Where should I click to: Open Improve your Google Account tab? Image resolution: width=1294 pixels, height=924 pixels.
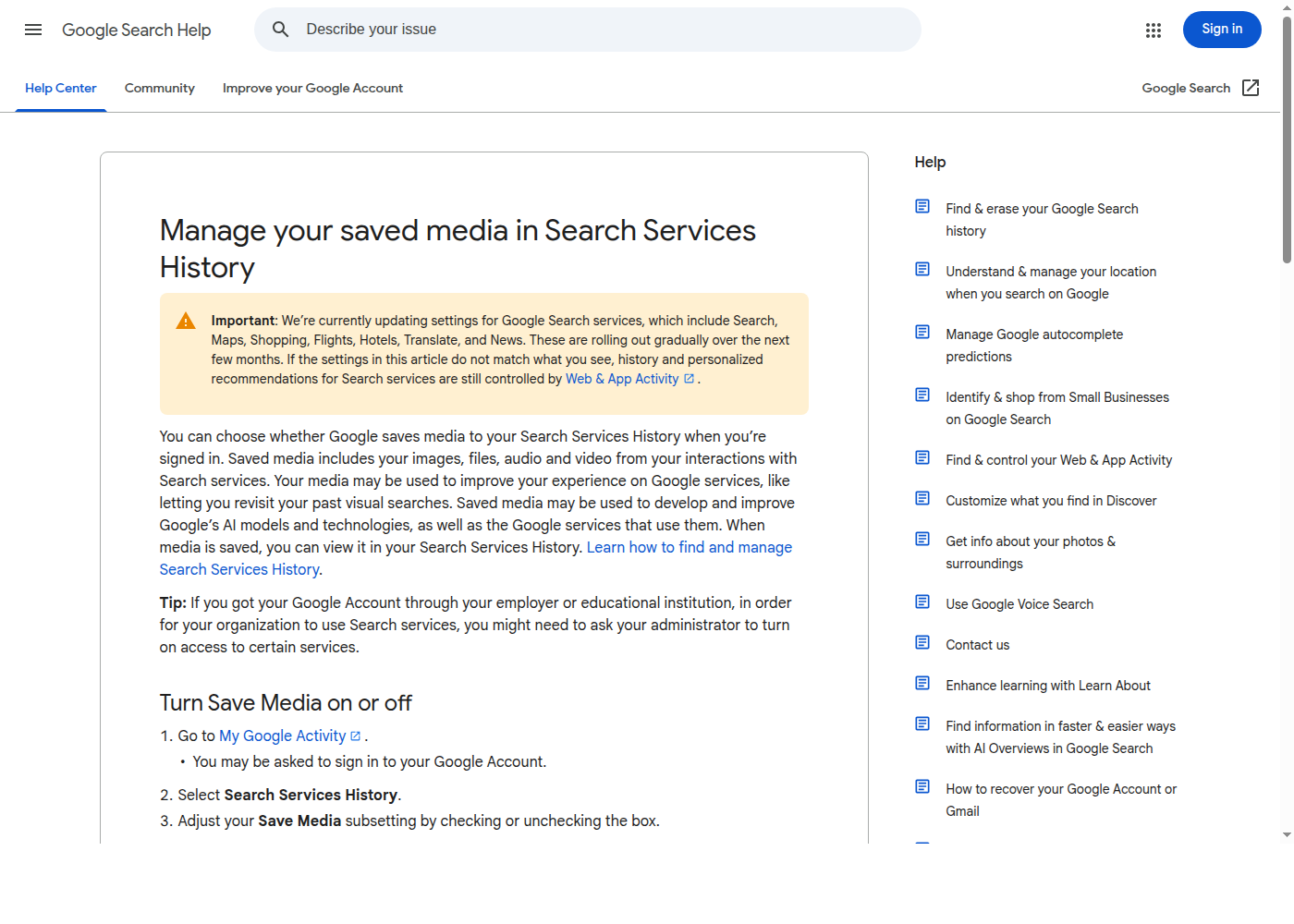(x=312, y=89)
